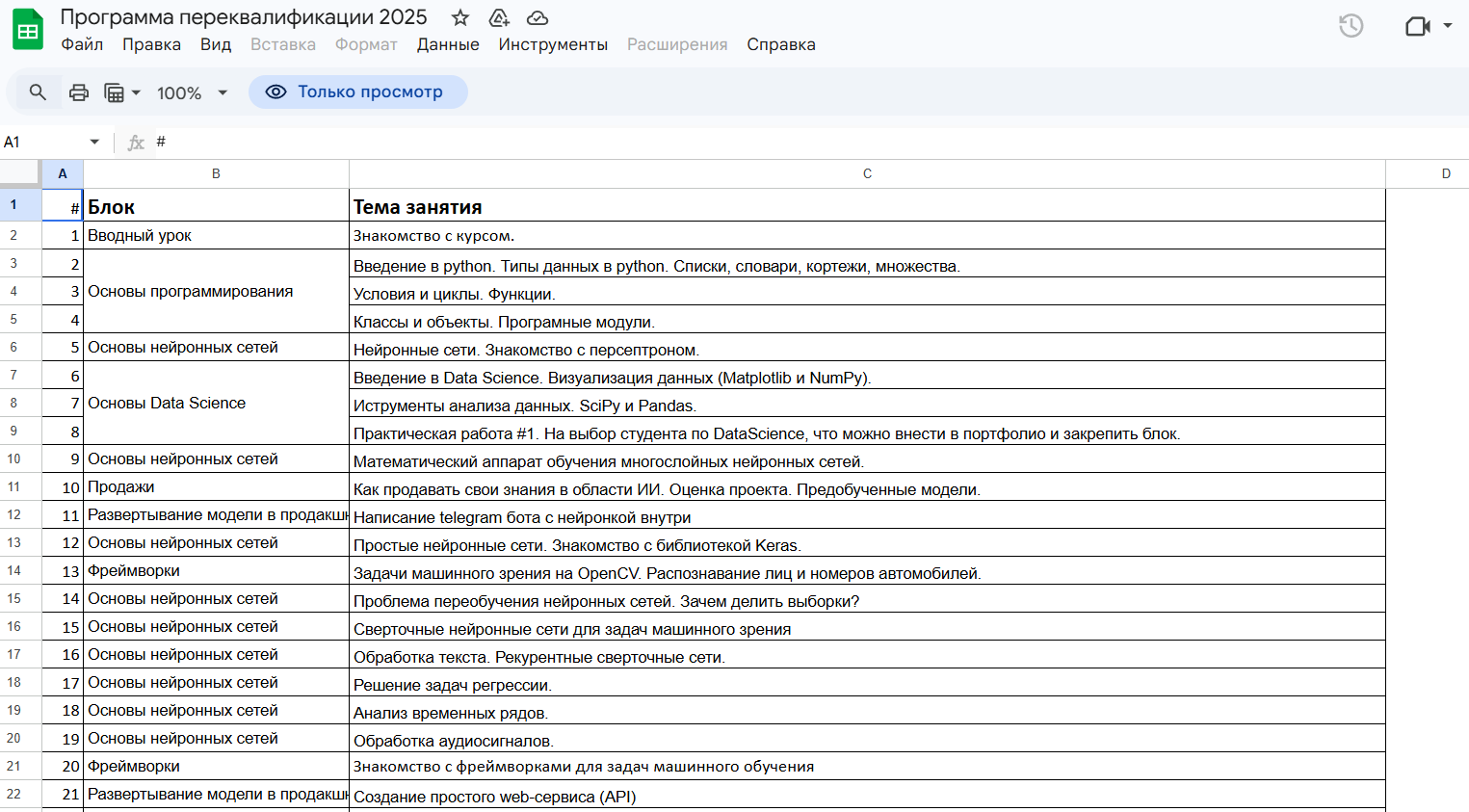Print the spreadsheet via printer icon
The height and width of the screenshot is (812, 1469).
[79, 92]
